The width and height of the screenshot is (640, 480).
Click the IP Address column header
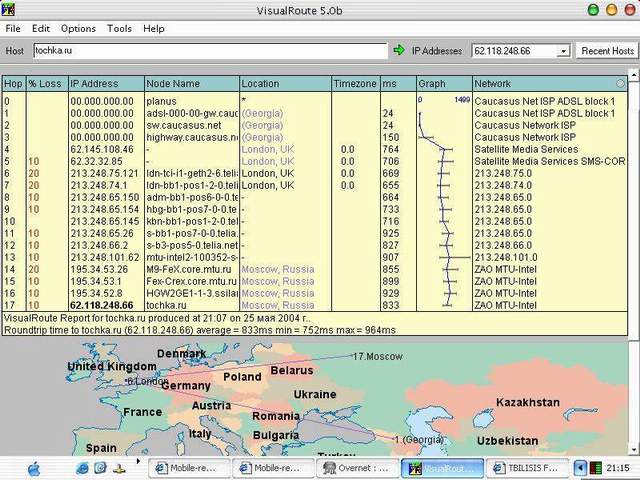(106, 84)
